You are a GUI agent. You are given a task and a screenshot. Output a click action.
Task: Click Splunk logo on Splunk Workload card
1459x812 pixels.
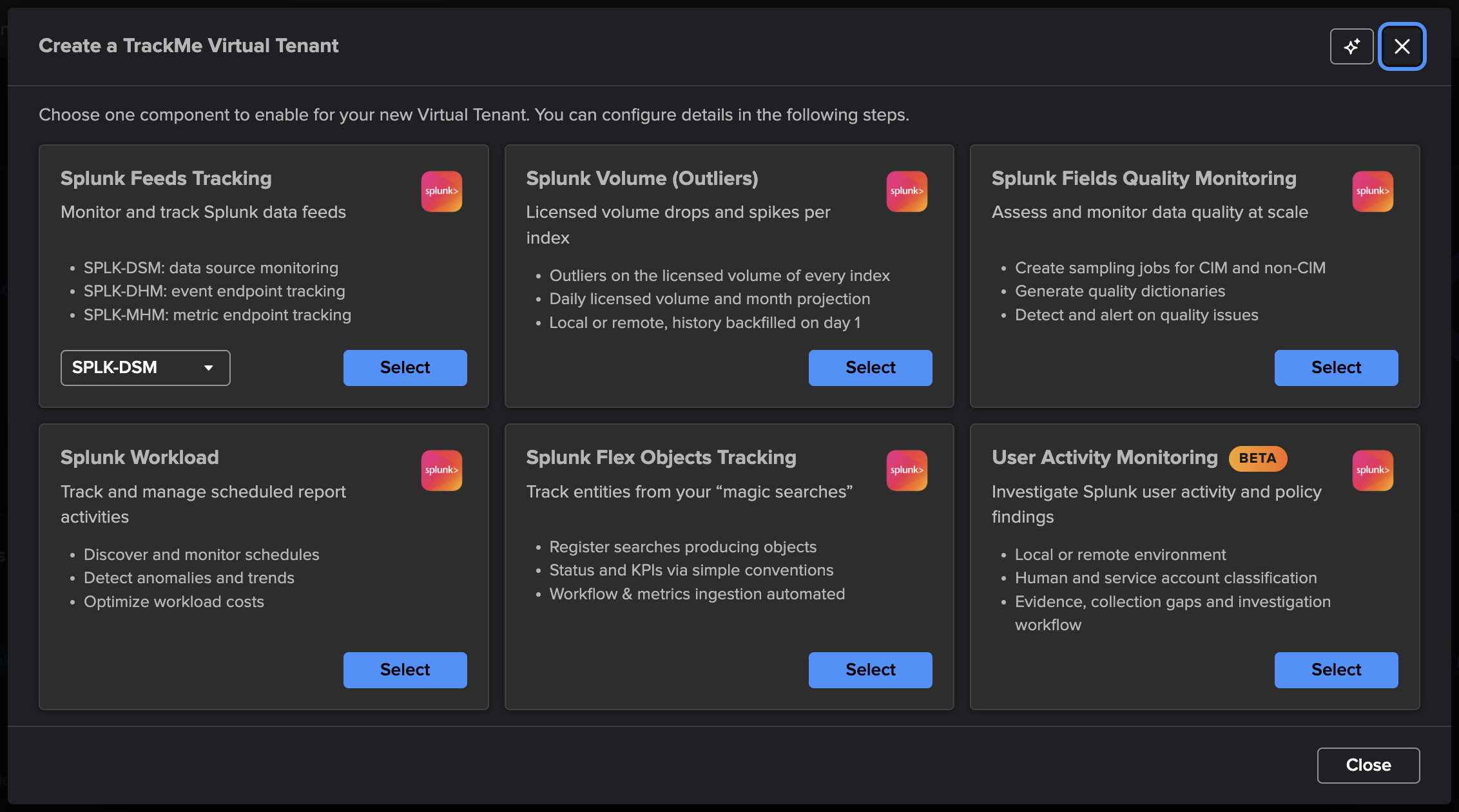(x=441, y=470)
